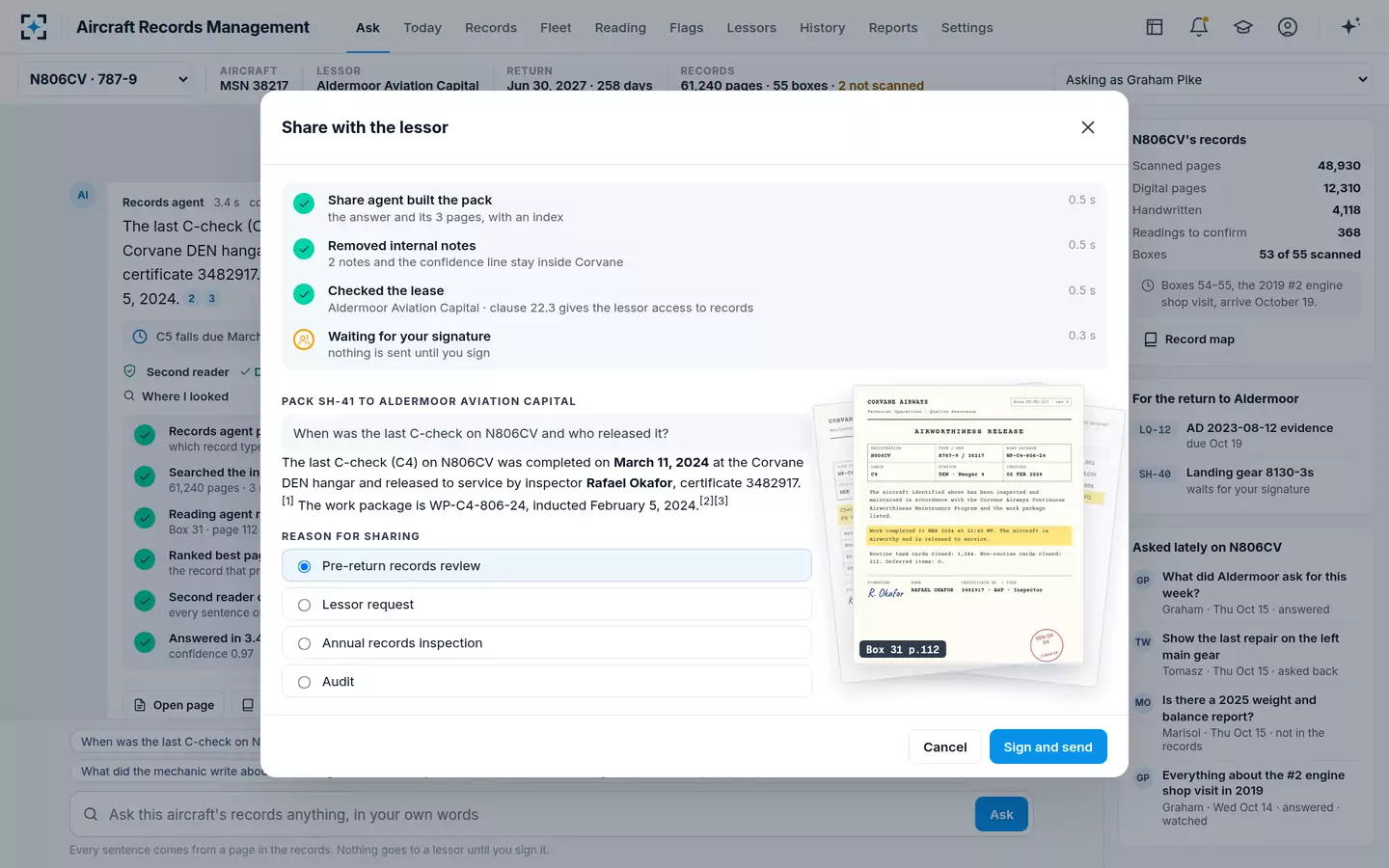
Task: Select Annual records inspection reason
Action: tap(546, 643)
